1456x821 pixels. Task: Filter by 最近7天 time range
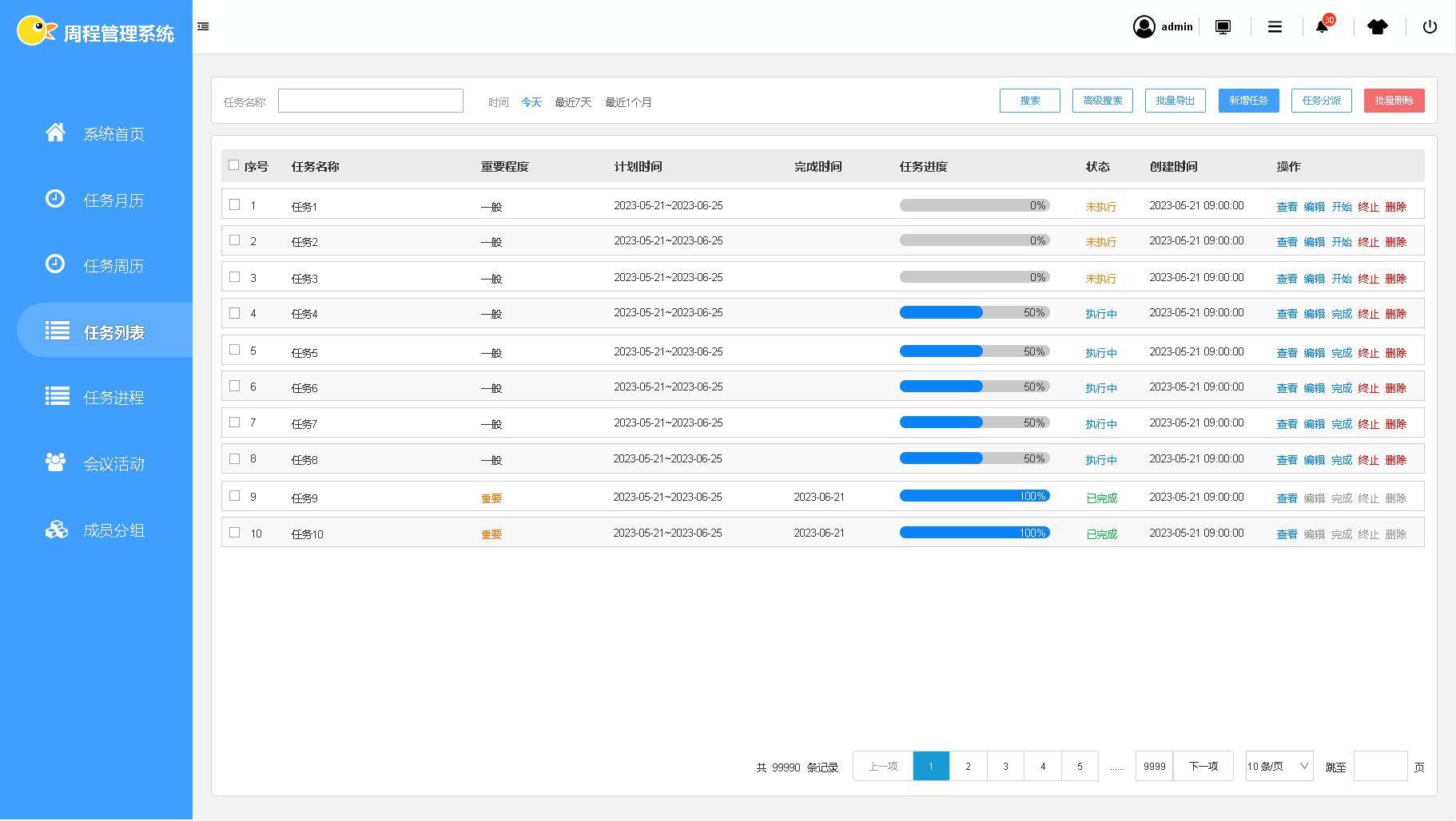pos(573,102)
